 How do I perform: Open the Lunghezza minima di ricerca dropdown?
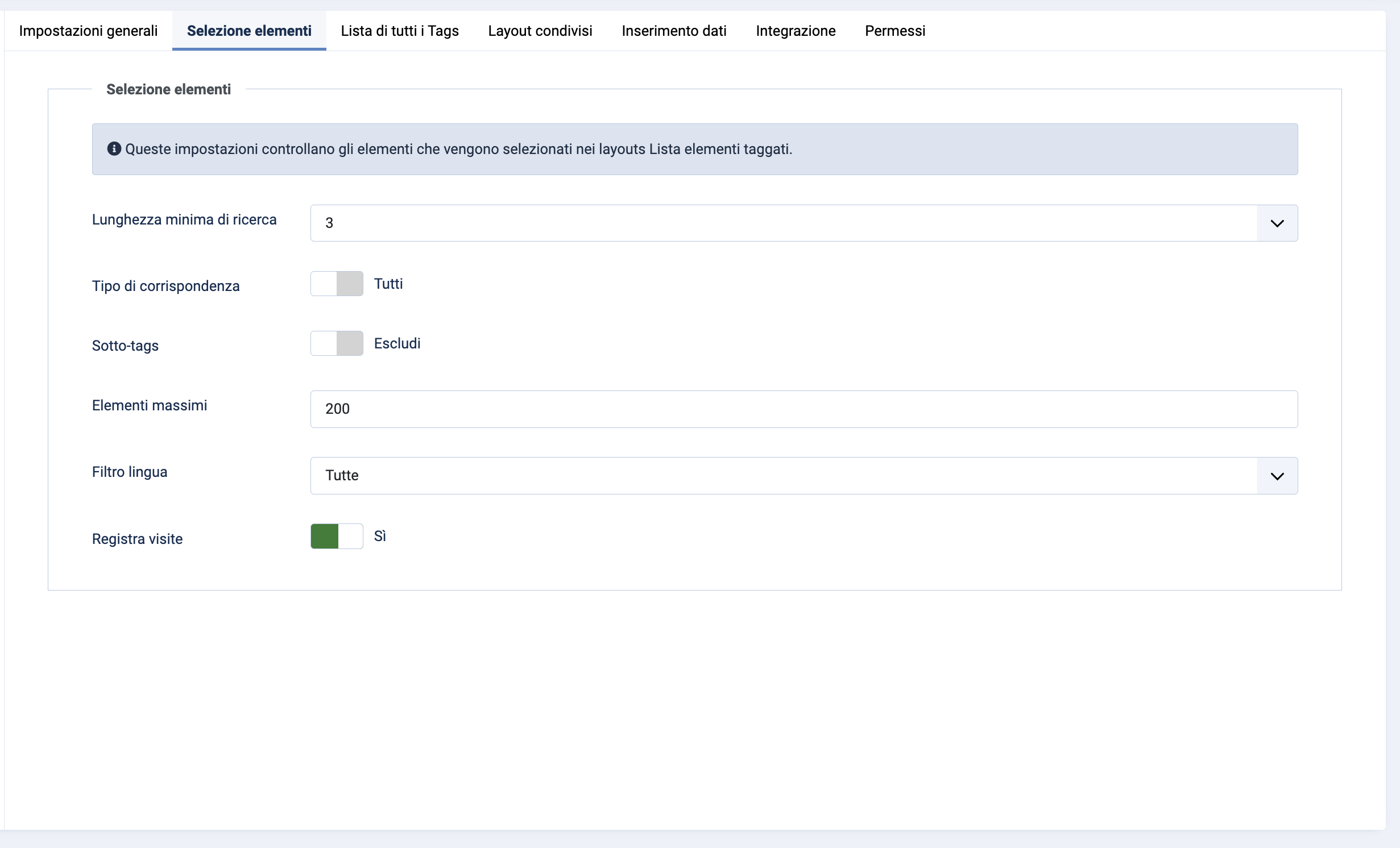(804, 223)
